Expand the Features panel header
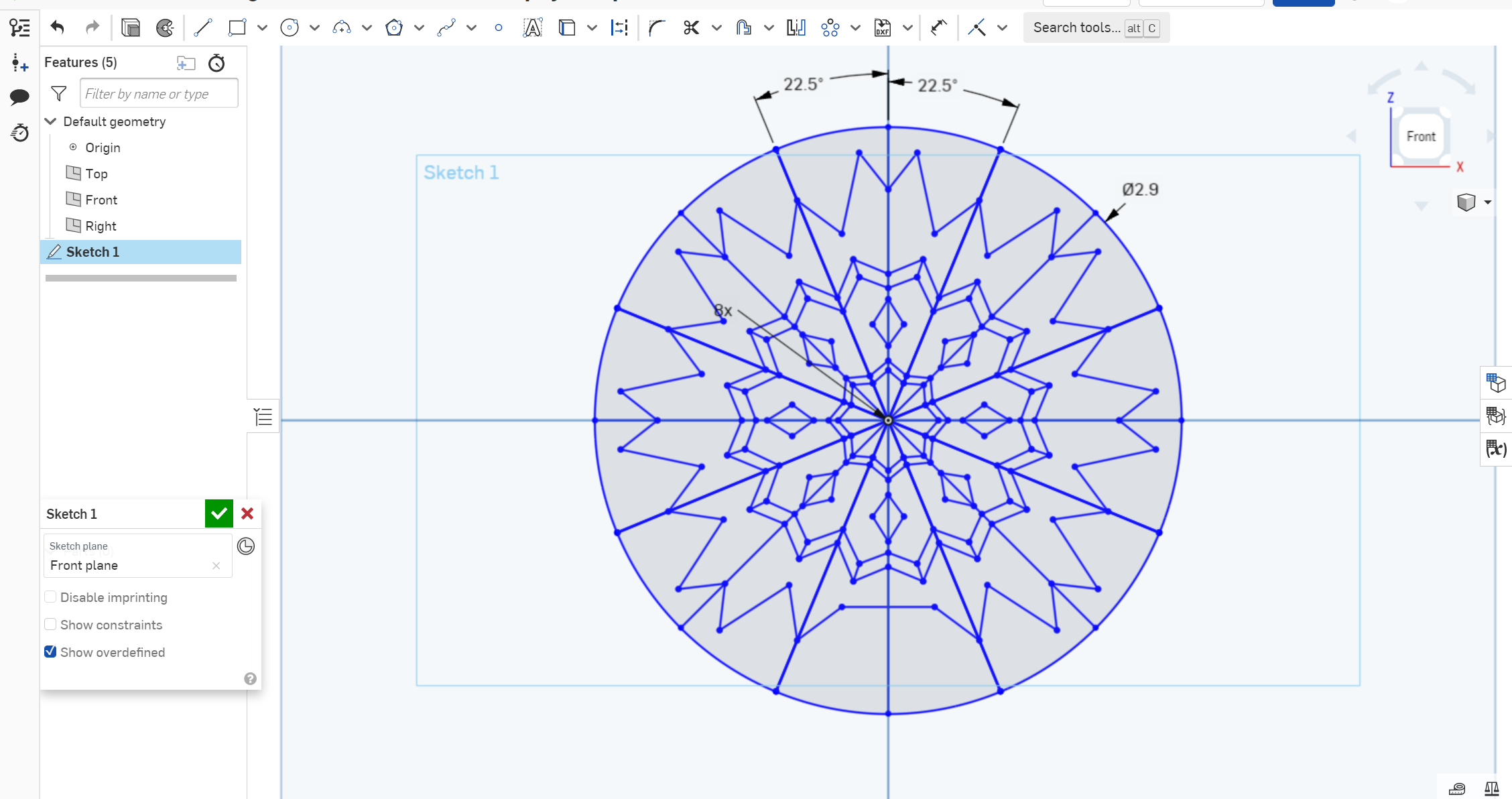 click(80, 61)
